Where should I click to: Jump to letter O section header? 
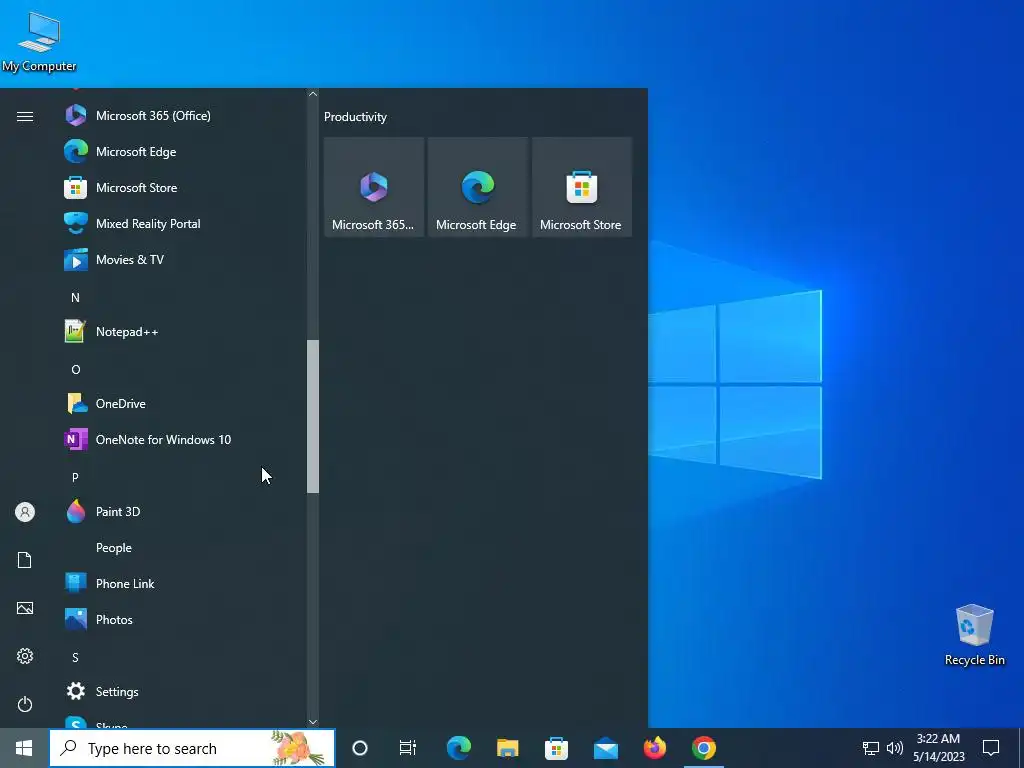click(75, 370)
